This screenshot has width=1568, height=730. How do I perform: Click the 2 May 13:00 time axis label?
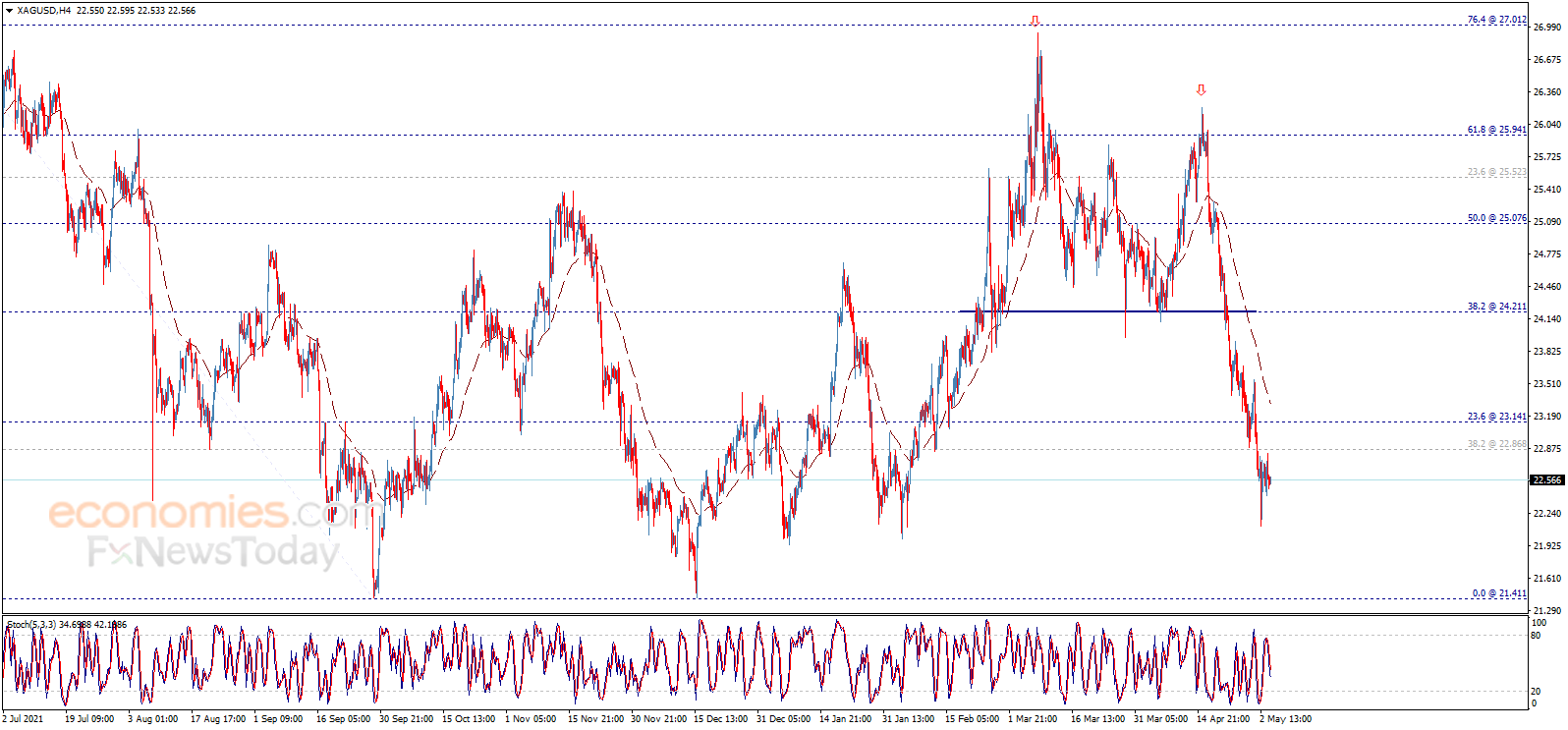tap(1285, 719)
